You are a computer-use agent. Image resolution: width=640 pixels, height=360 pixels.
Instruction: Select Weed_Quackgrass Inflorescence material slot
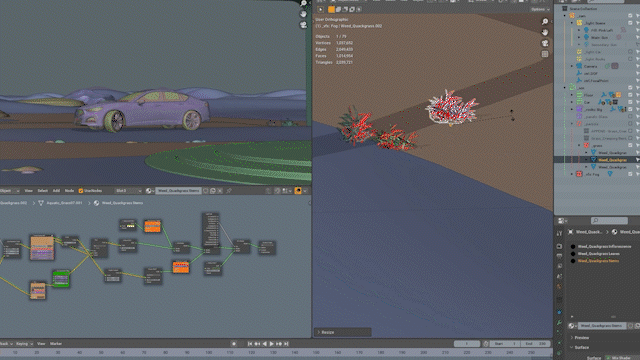coord(604,247)
